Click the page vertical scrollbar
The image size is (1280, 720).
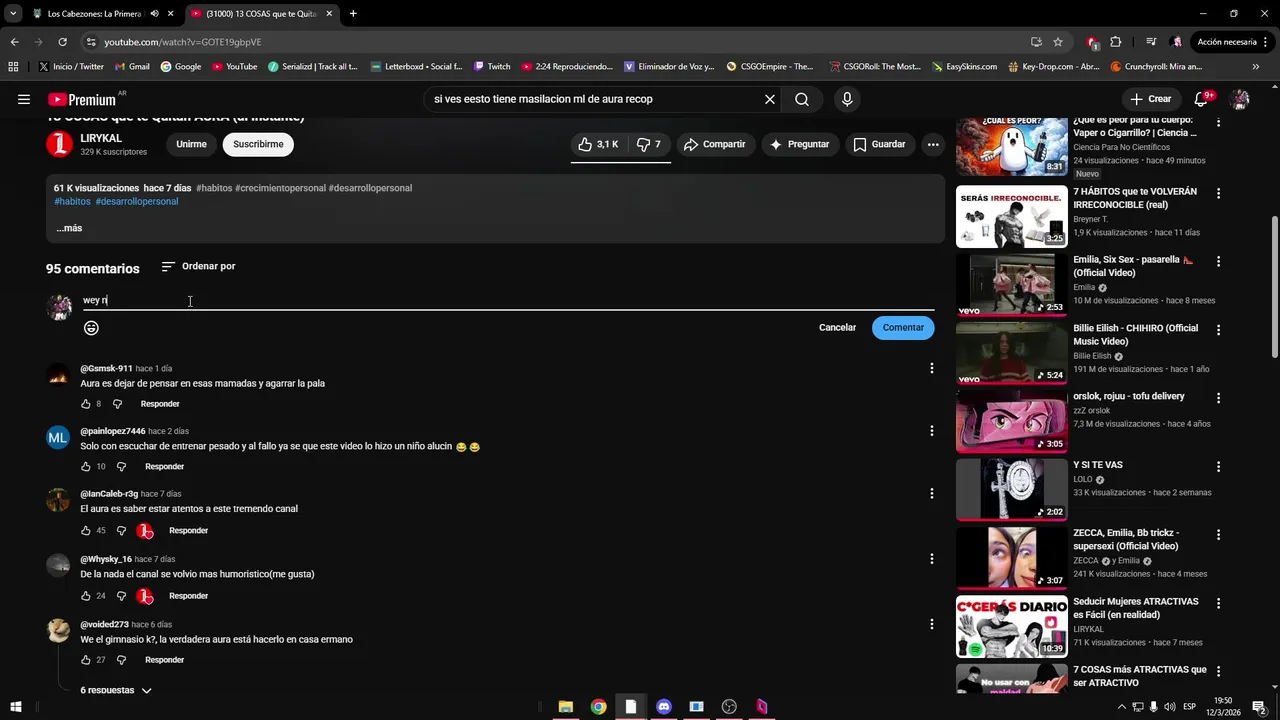pyautogui.click(x=1274, y=287)
